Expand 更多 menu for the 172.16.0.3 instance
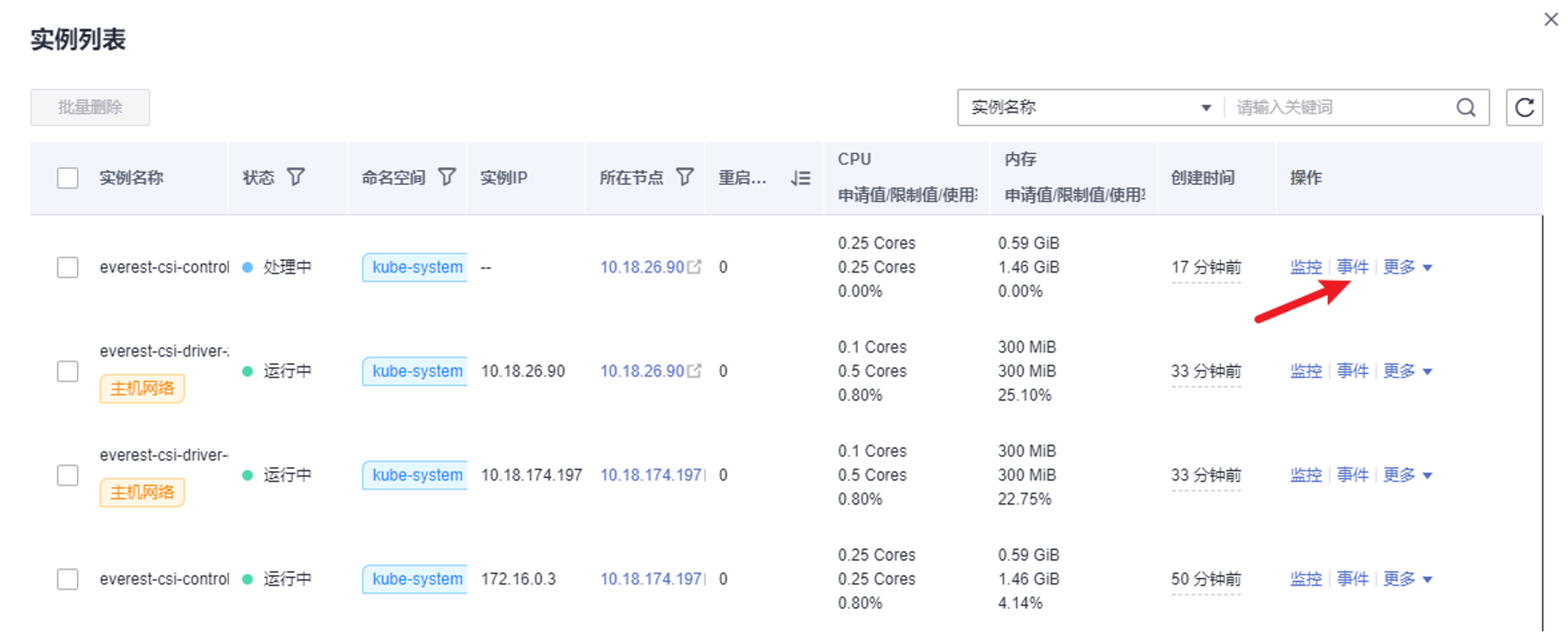Screen dimensions: 1568x642 [x=1407, y=579]
